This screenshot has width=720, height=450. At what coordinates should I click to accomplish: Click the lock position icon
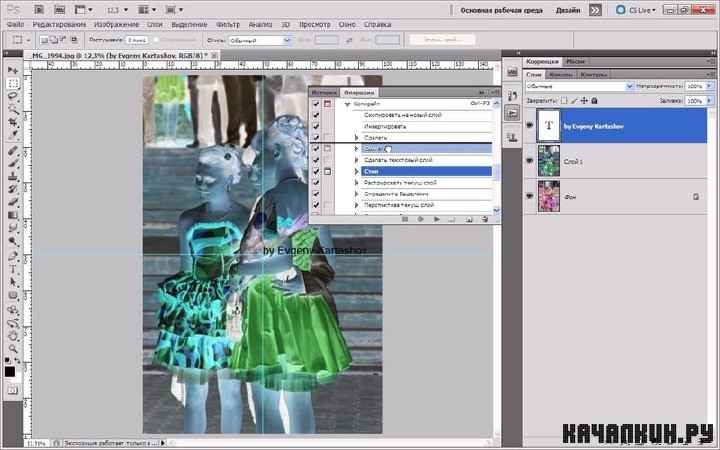[584, 100]
